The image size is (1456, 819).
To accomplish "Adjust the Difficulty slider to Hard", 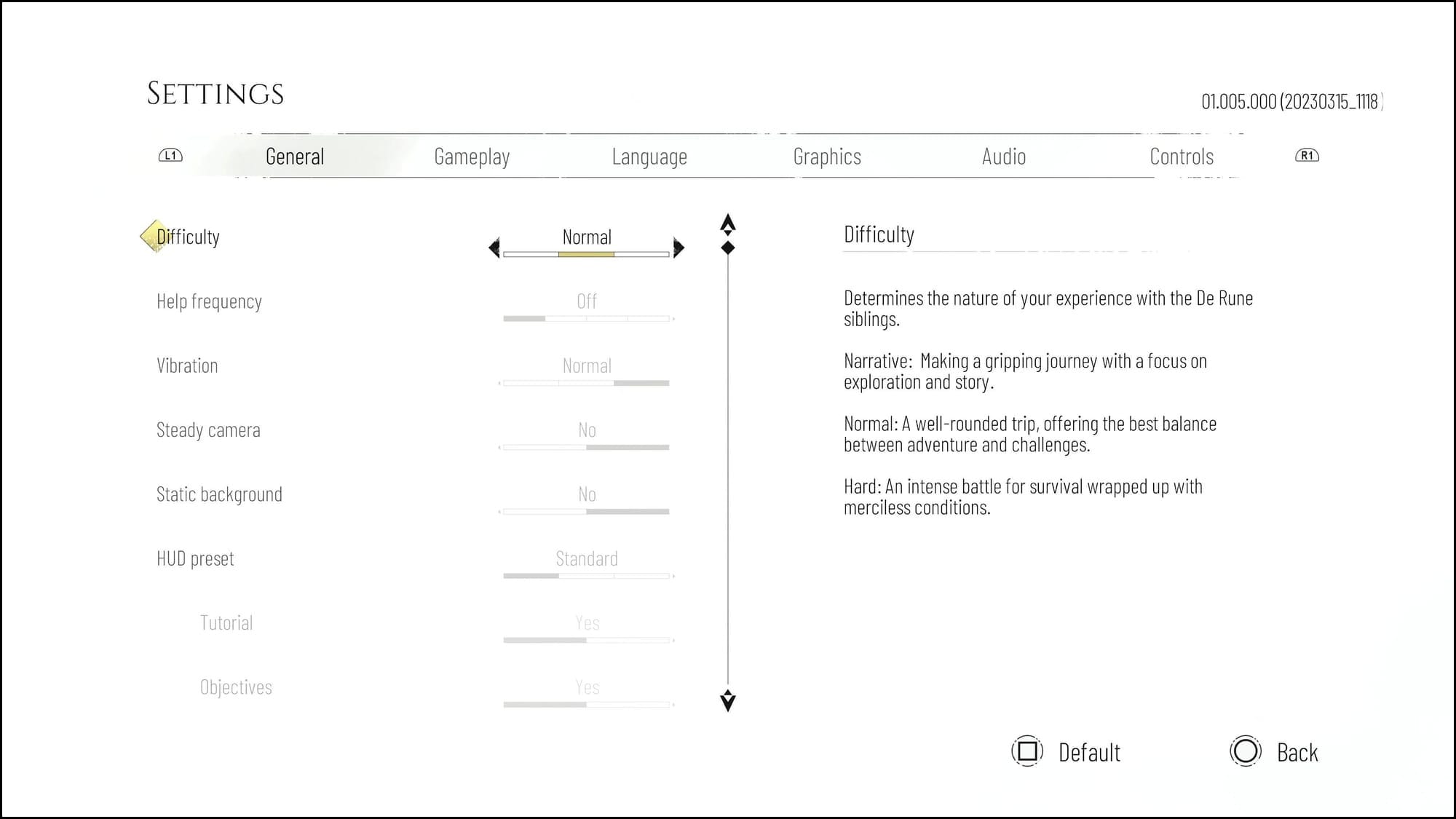I will point(679,248).
